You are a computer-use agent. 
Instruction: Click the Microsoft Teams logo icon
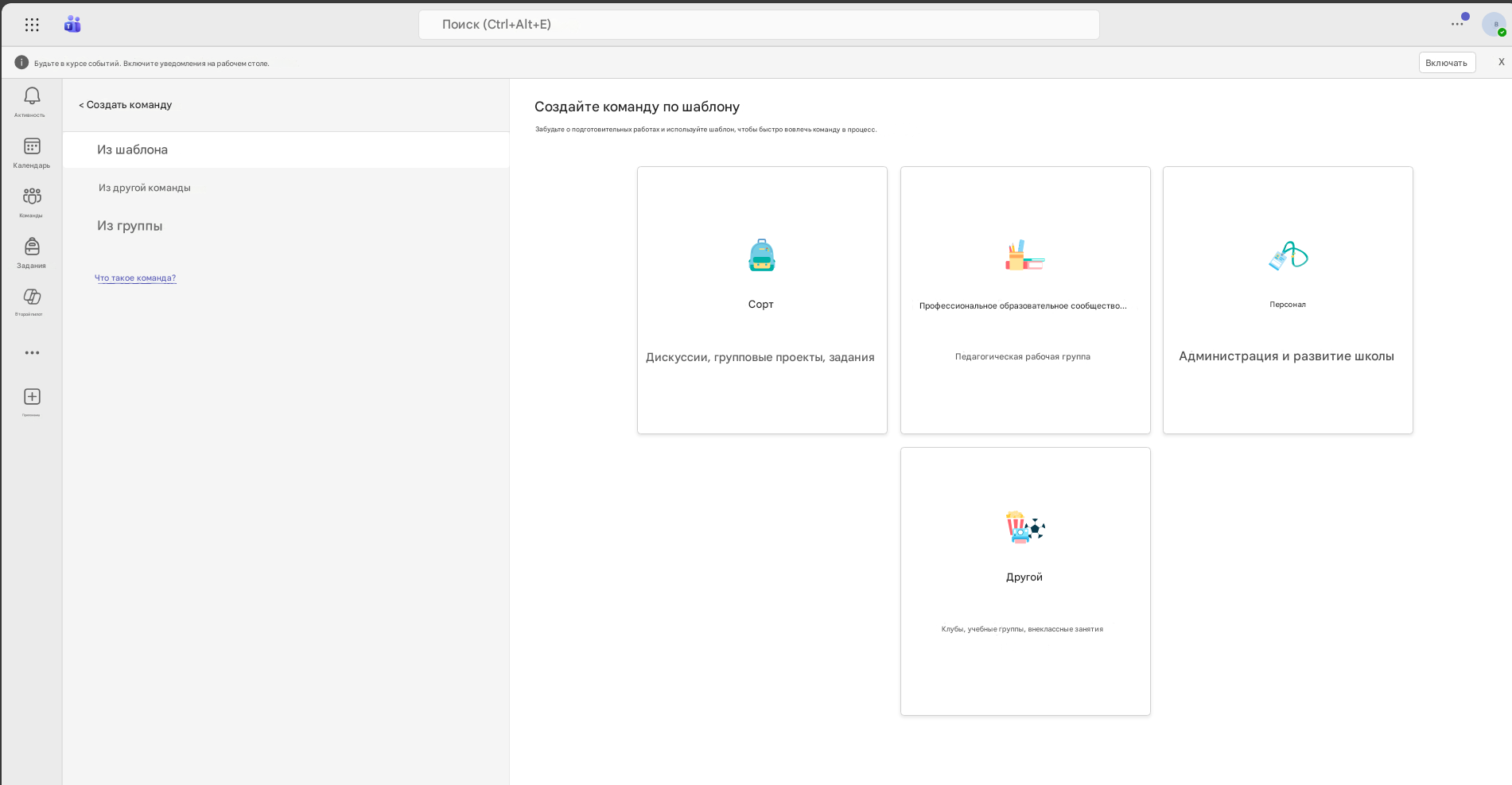tap(72, 25)
